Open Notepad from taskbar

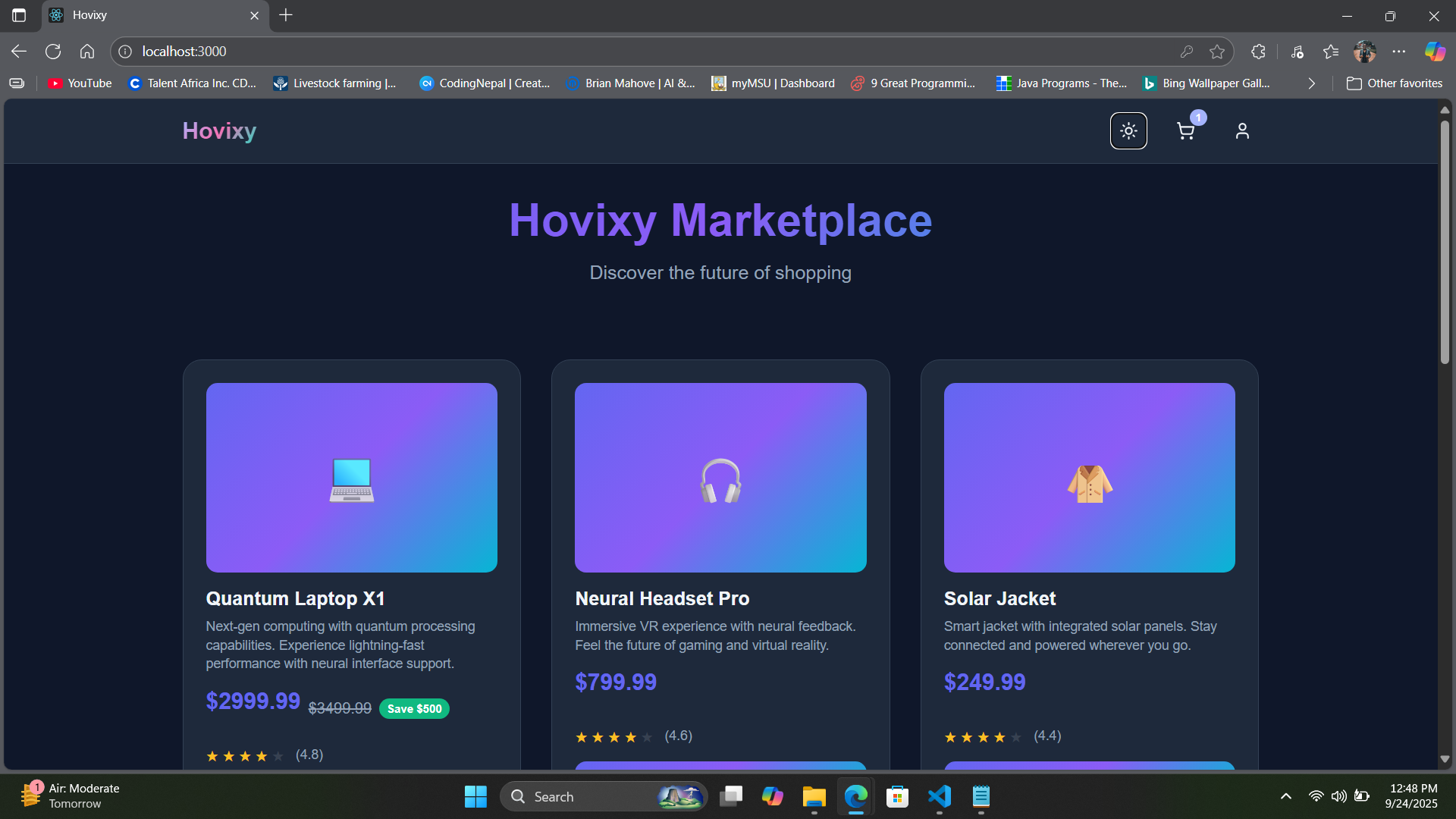[x=981, y=796]
